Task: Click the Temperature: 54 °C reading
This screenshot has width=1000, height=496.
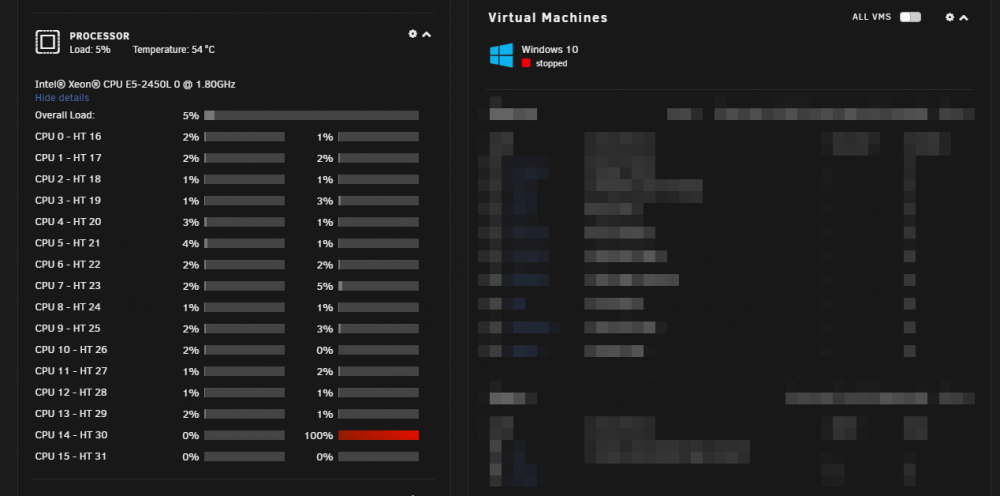Action: (x=173, y=50)
